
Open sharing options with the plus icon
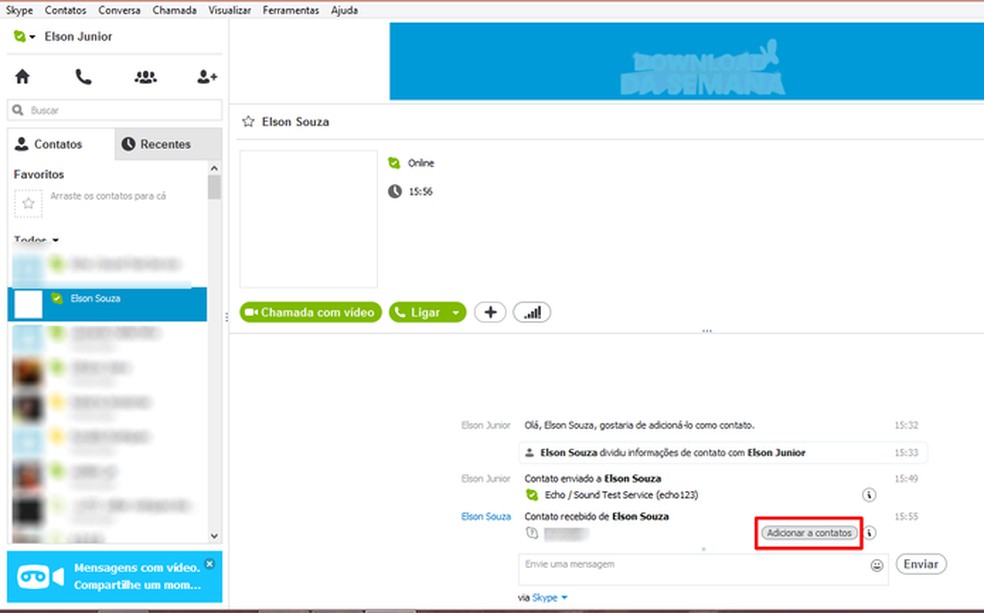(490, 312)
